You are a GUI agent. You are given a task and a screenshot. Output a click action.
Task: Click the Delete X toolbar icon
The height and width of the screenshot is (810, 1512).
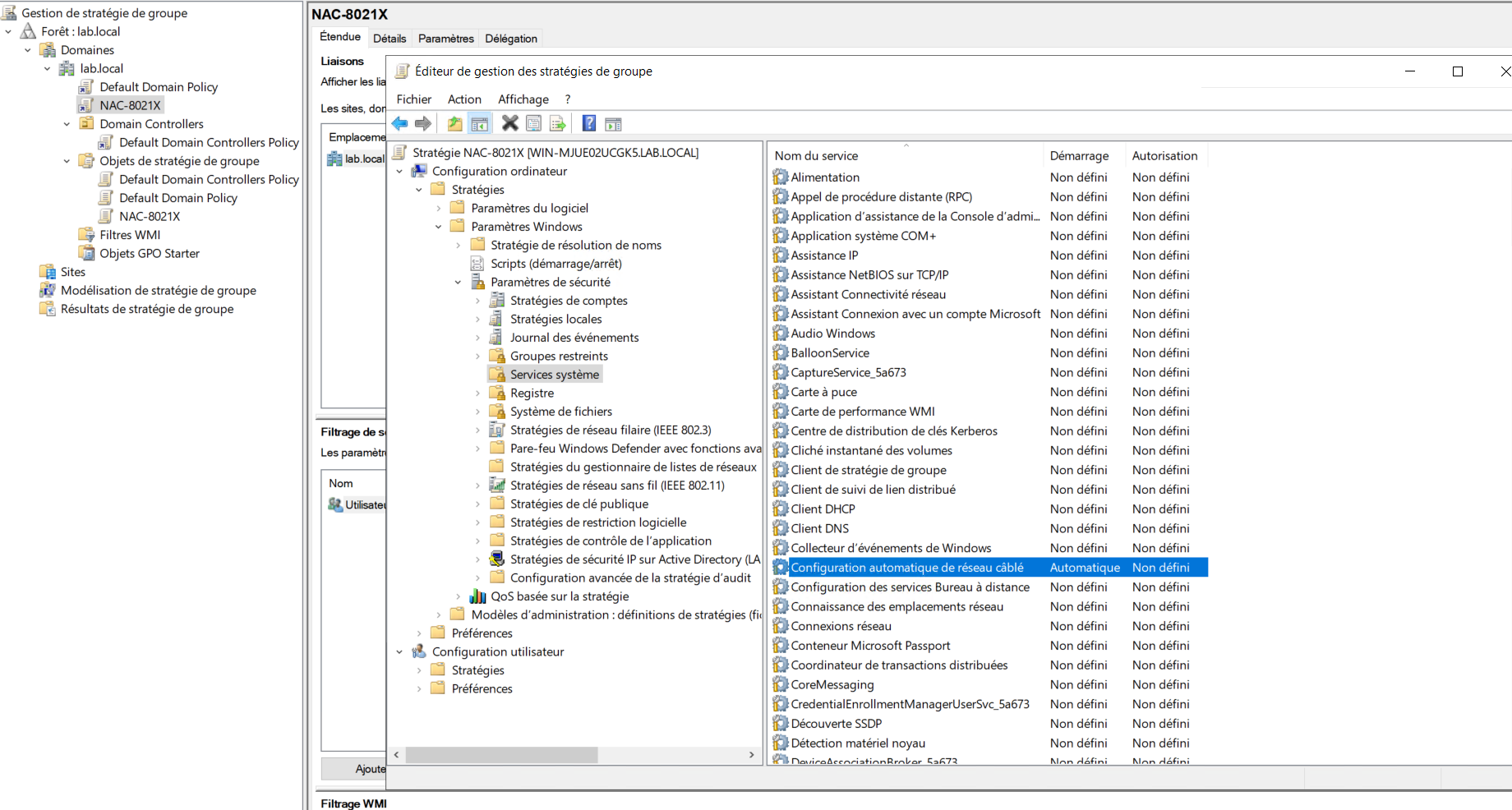click(x=510, y=124)
